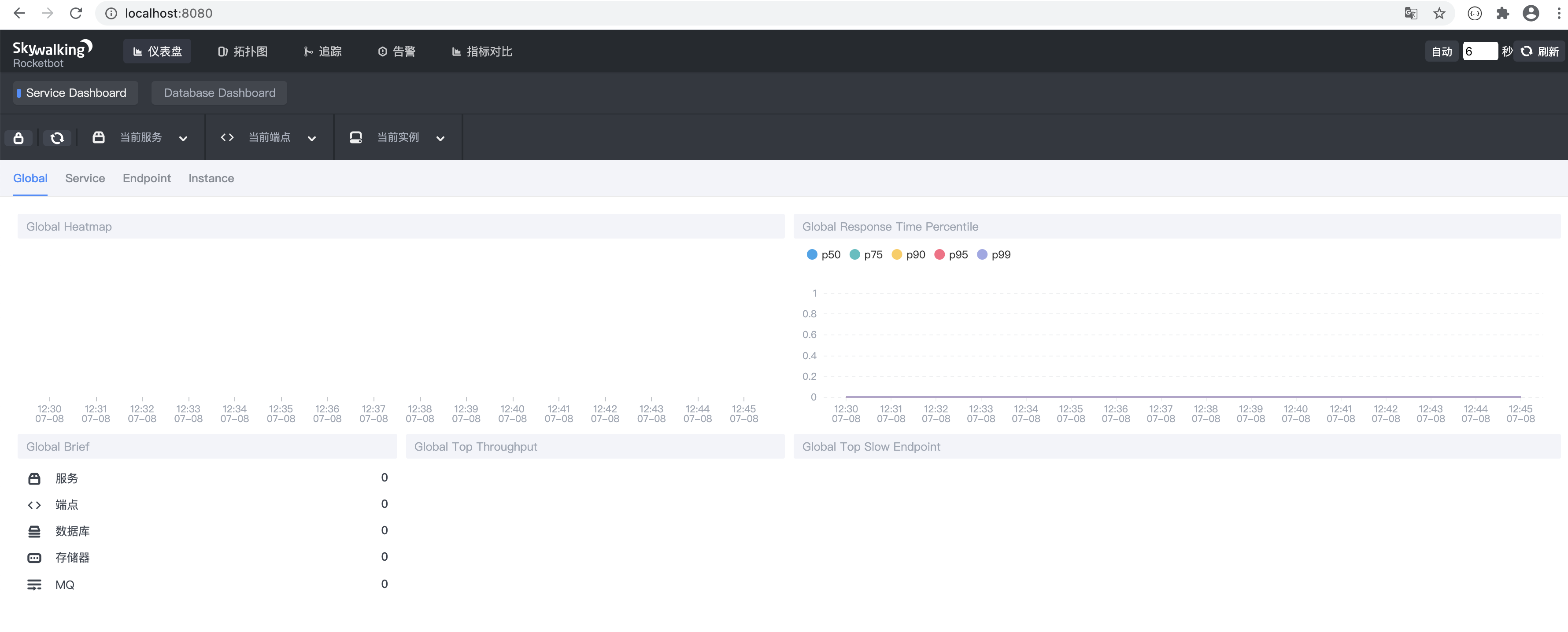
Task: Click the lock edit-mode icon
Action: click(19, 138)
